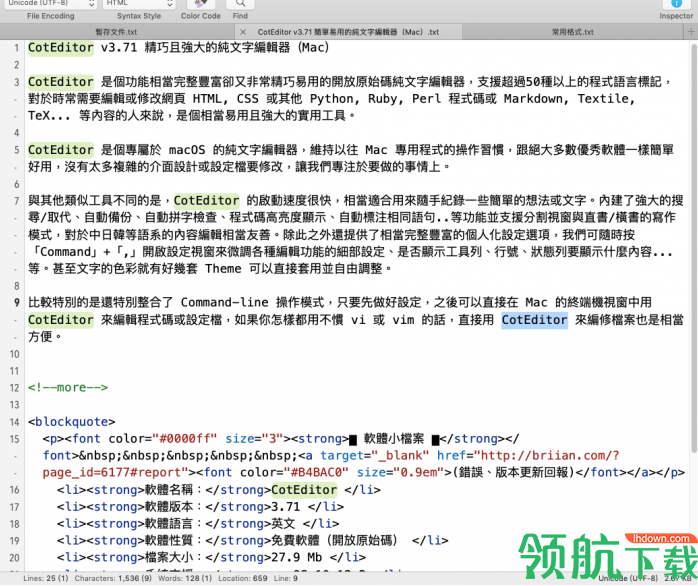This screenshot has width=698, height=586.
Task: Click the highlighted CotEditor in line 16
Action: [x=304, y=490]
